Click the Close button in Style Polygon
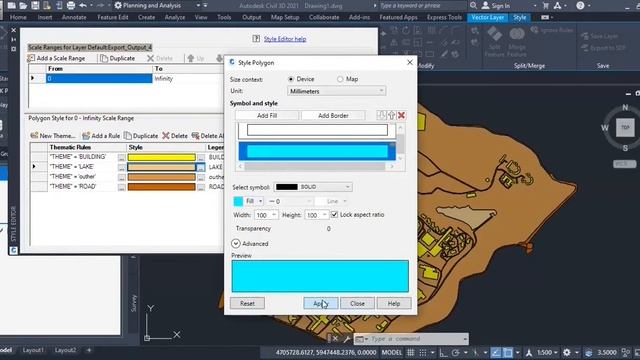This screenshot has width=640, height=360. [x=357, y=303]
